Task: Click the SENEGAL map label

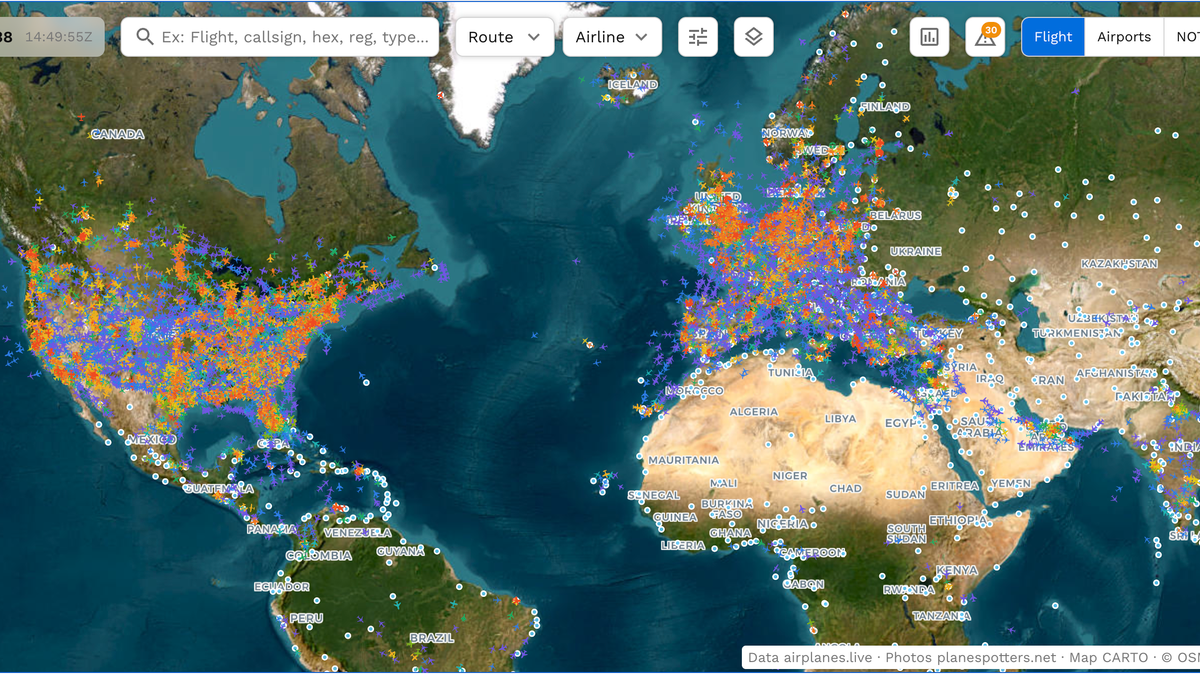Action: click(x=654, y=495)
